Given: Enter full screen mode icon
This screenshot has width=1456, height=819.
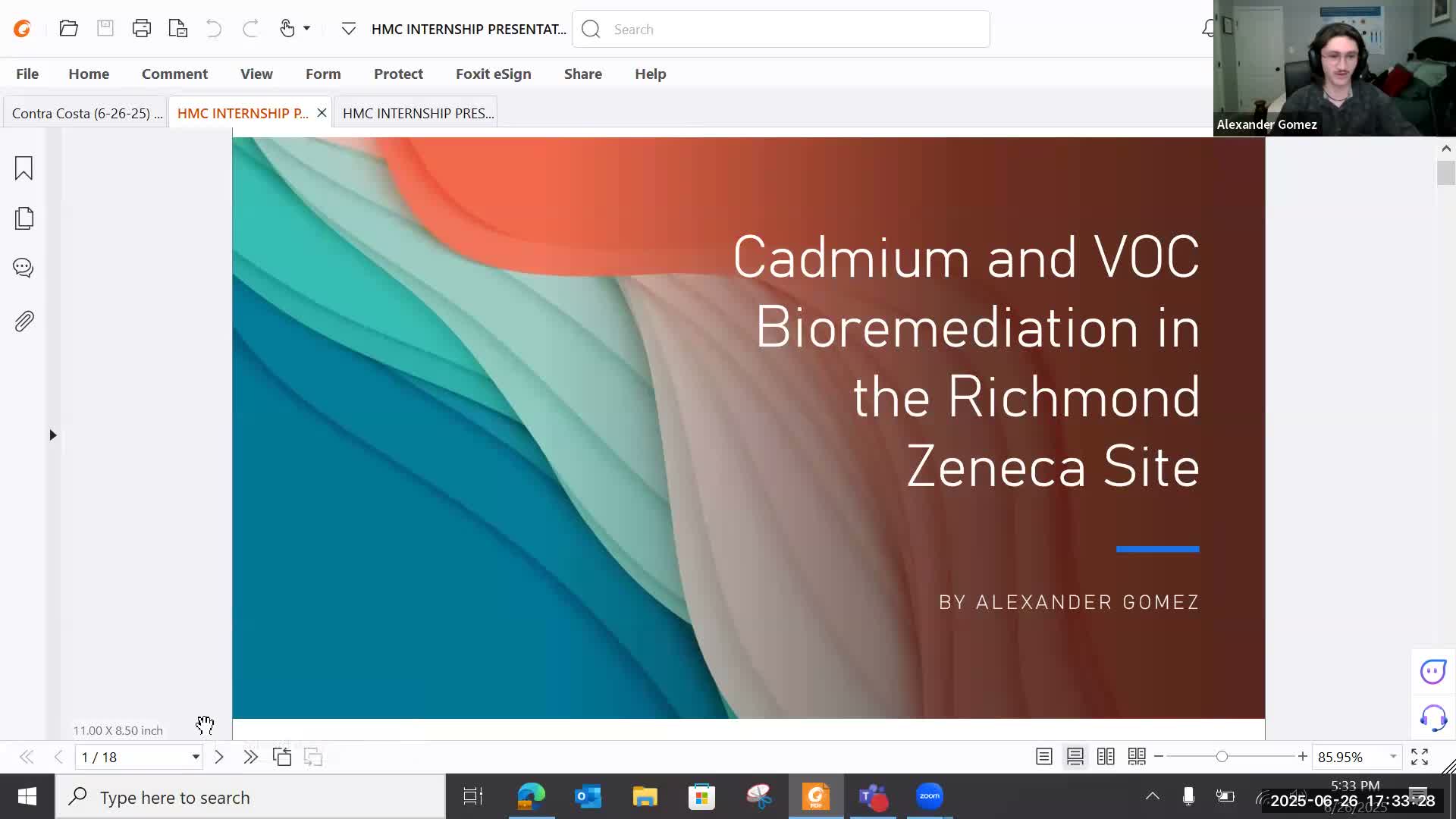Looking at the screenshot, I should [x=1420, y=757].
